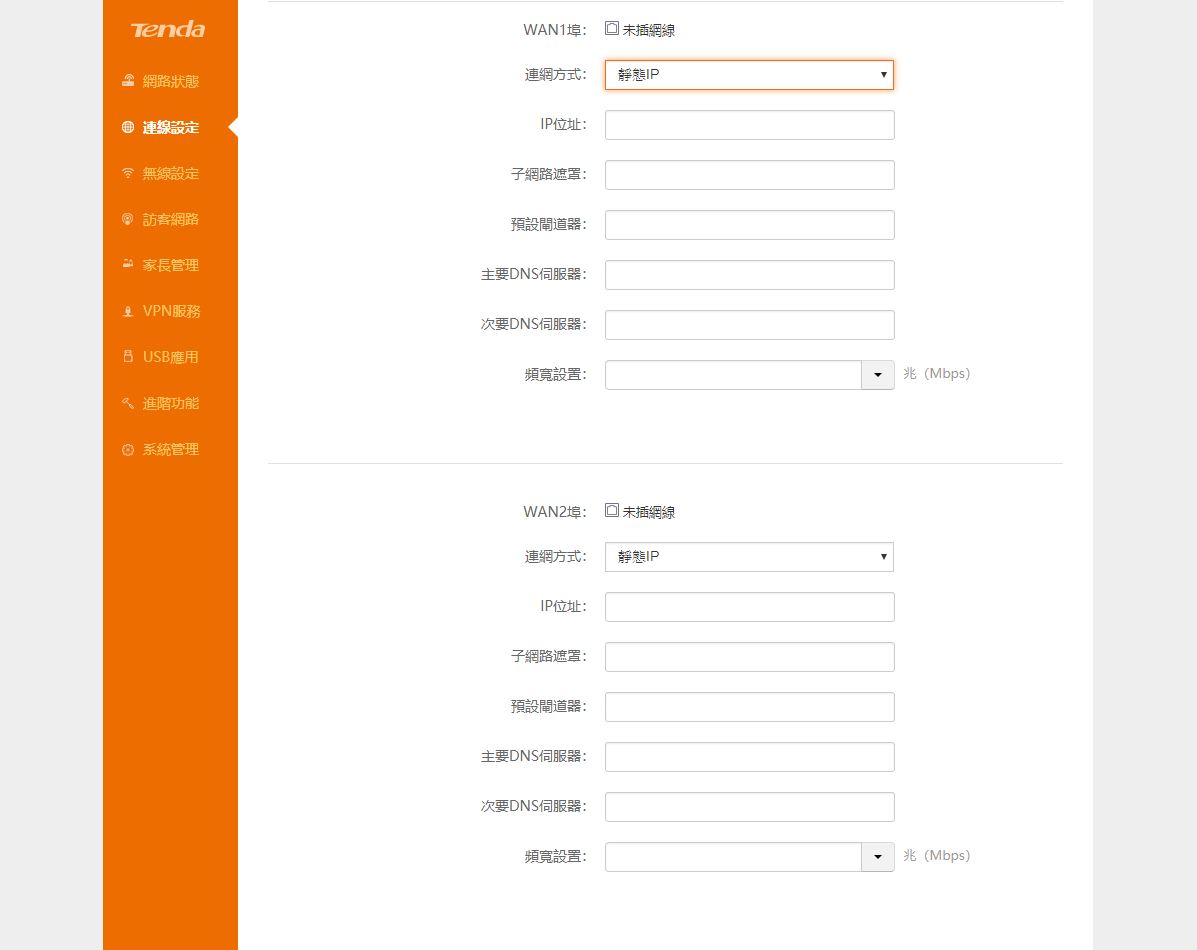Click WAN2 '兆 (Mbps)' unit text
This screenshot has width=1197, height=950.
937,855
